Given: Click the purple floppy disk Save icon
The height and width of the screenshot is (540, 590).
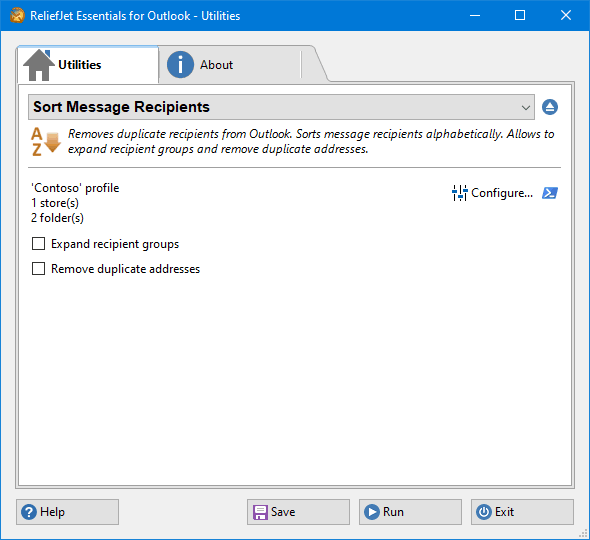Looking at the screenshot, I should pyautogui.click(x=260, y=512).
